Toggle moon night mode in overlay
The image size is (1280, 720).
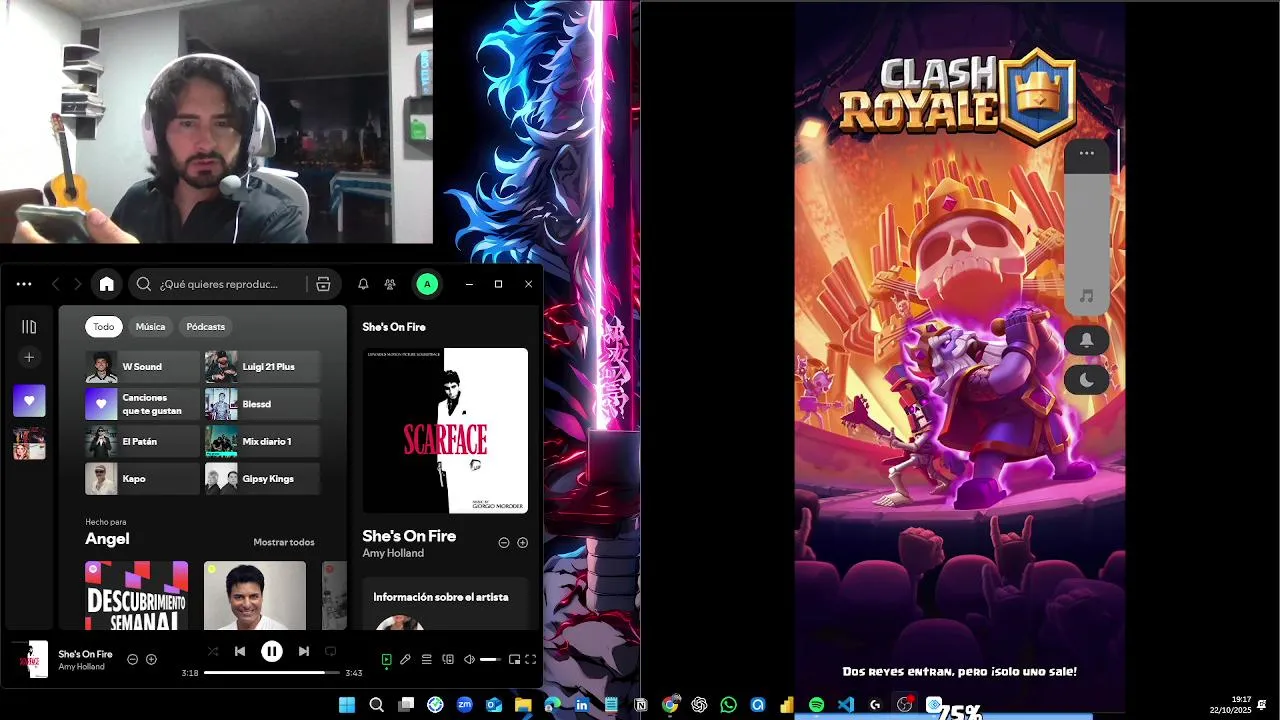1087,380
